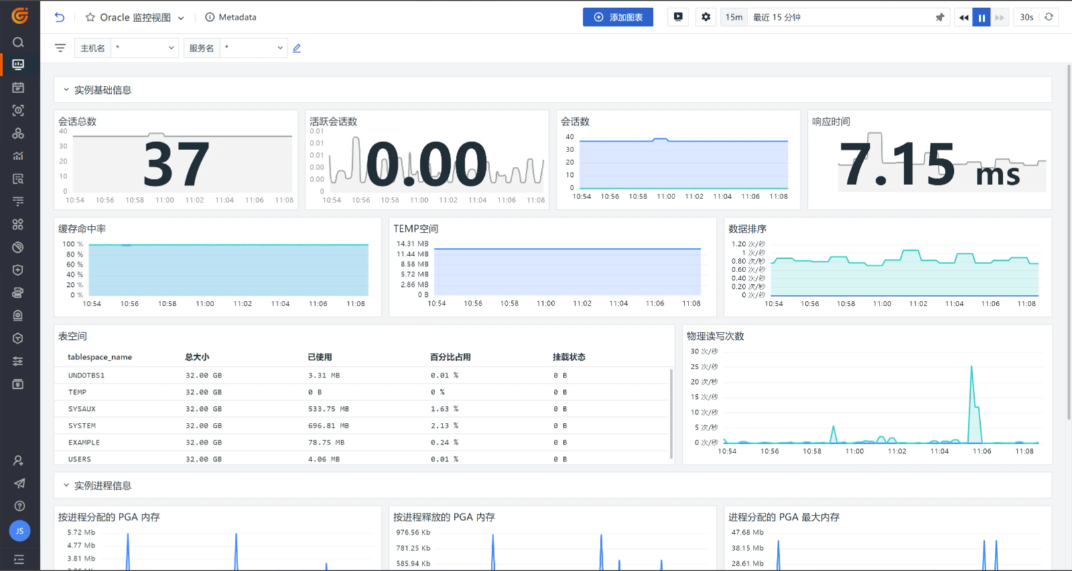
Task: Open the metrics chart icon in sidebar
Action: click(x=18, y=156)
